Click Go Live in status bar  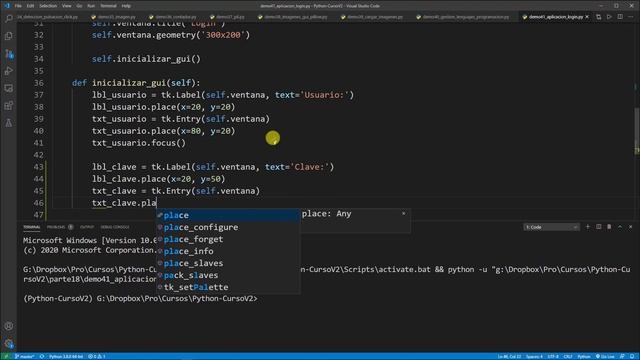click(x=605, y=357)
